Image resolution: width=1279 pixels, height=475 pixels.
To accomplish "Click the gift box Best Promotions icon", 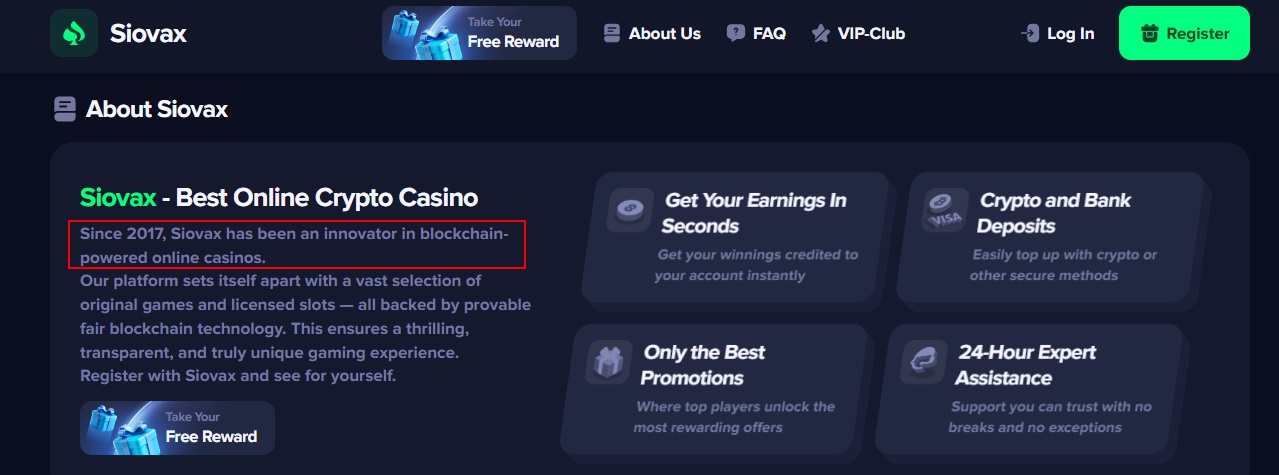I will [604, 361].
